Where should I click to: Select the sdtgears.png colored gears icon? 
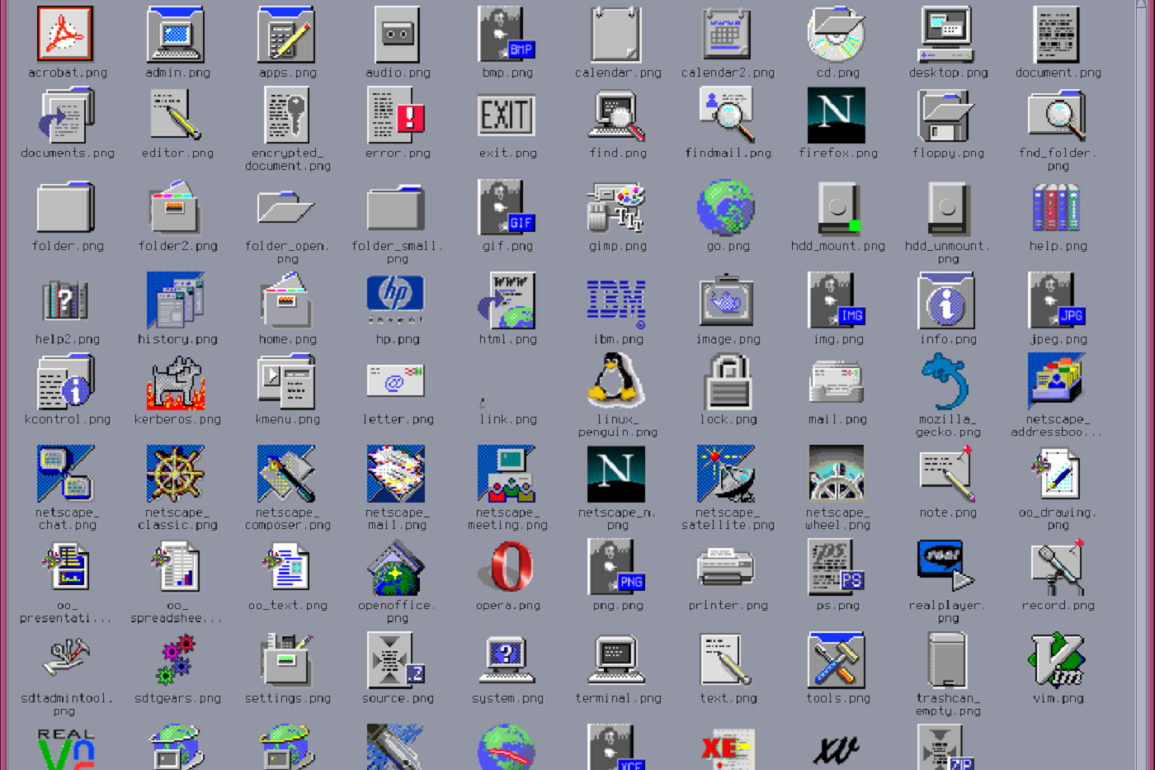click(x=176, y=660)
